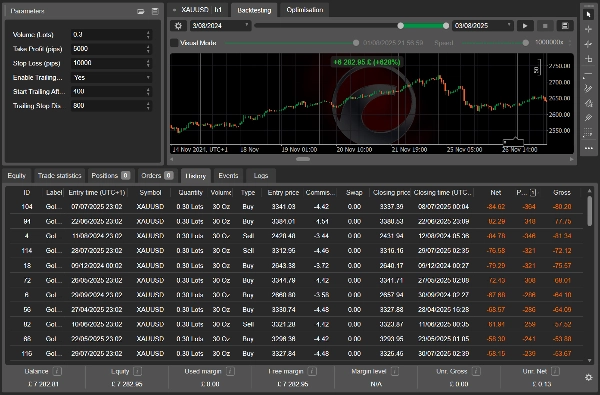
Task: Open the Orders tab
Action: [157, 176]
